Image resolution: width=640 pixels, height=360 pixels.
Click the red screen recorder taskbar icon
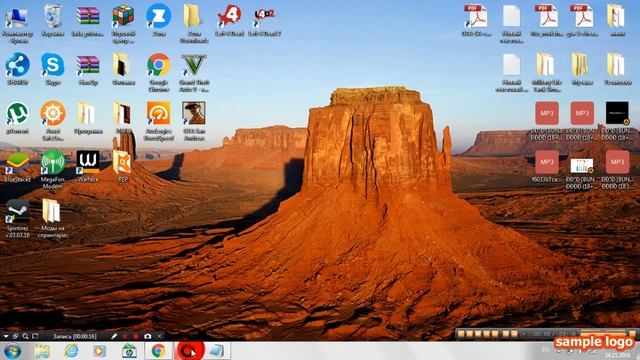190,351
